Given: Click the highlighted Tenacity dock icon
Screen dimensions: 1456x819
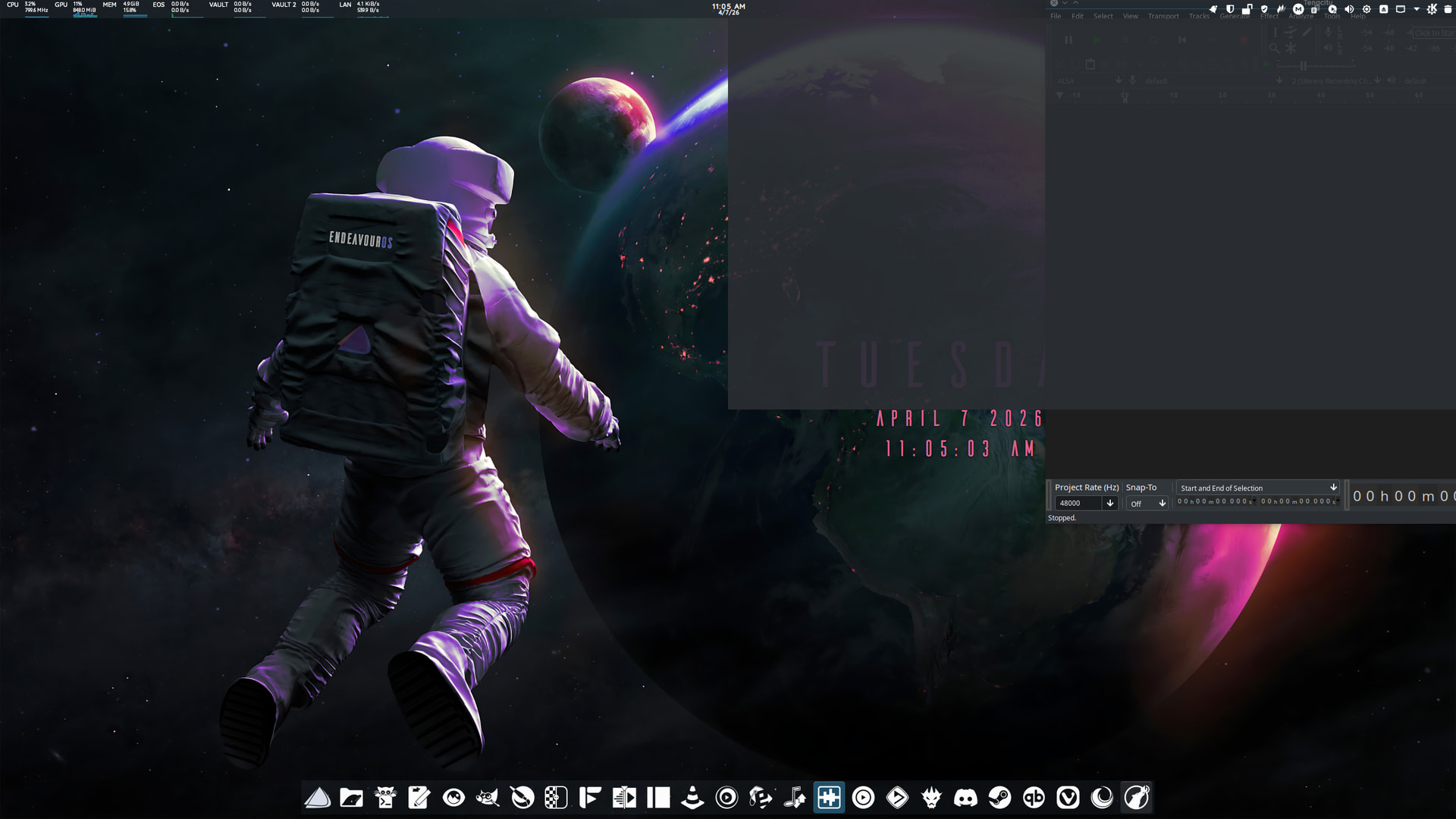Looking at the screenshot, I should click(x=829, y=798).
